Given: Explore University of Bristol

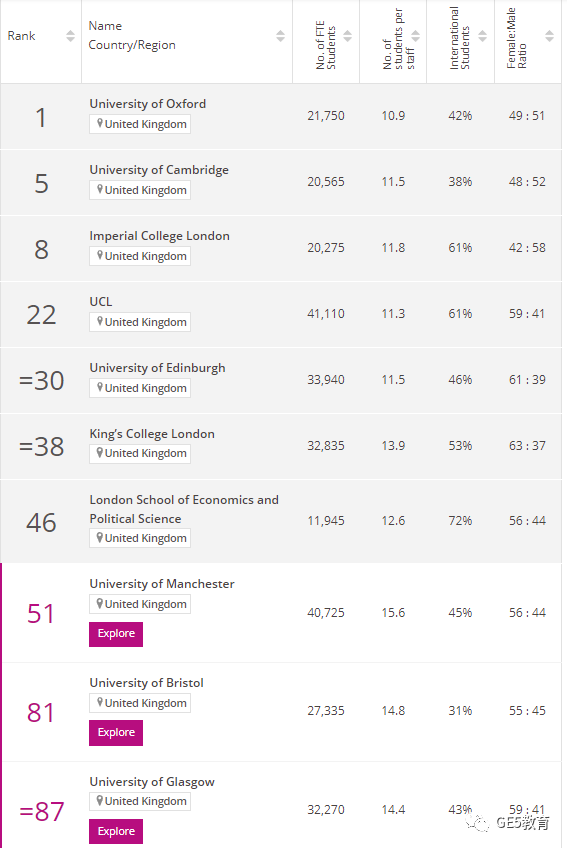Looking at the screenshot, I should [116, 733].
